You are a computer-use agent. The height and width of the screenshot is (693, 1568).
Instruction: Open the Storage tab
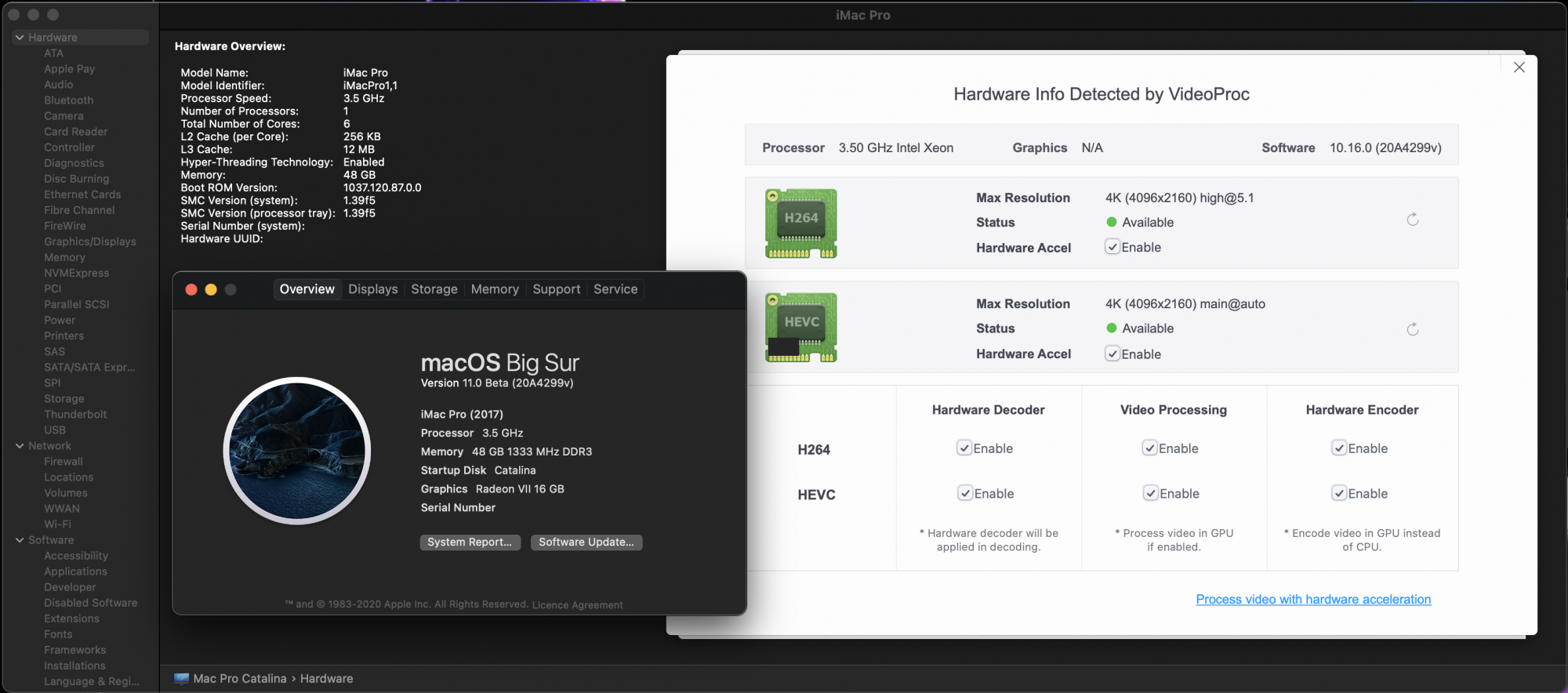point(434,289)
